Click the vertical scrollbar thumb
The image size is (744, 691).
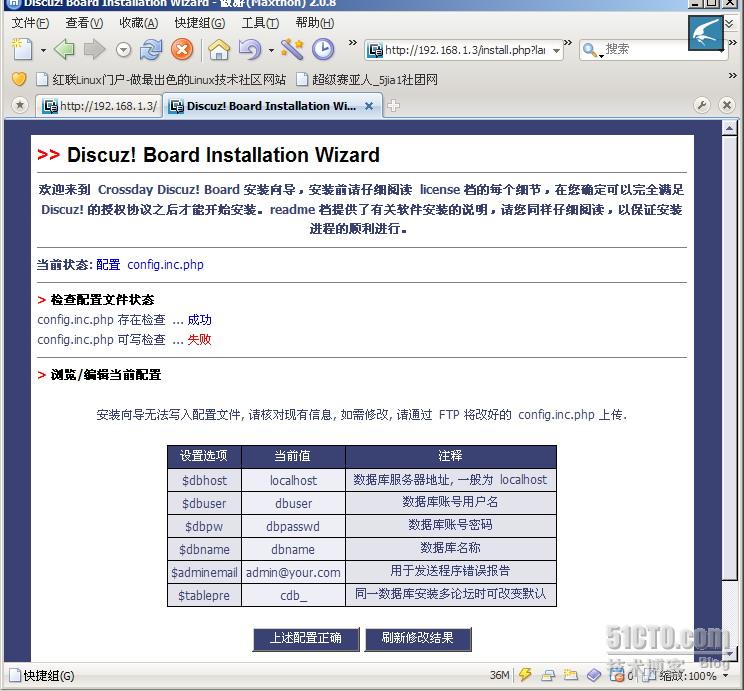[729, 357]
